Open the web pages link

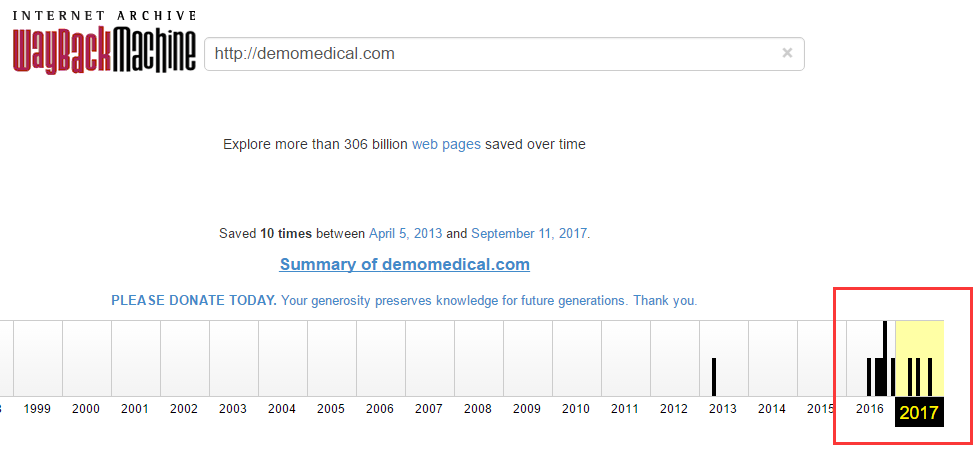click(446, 145)
